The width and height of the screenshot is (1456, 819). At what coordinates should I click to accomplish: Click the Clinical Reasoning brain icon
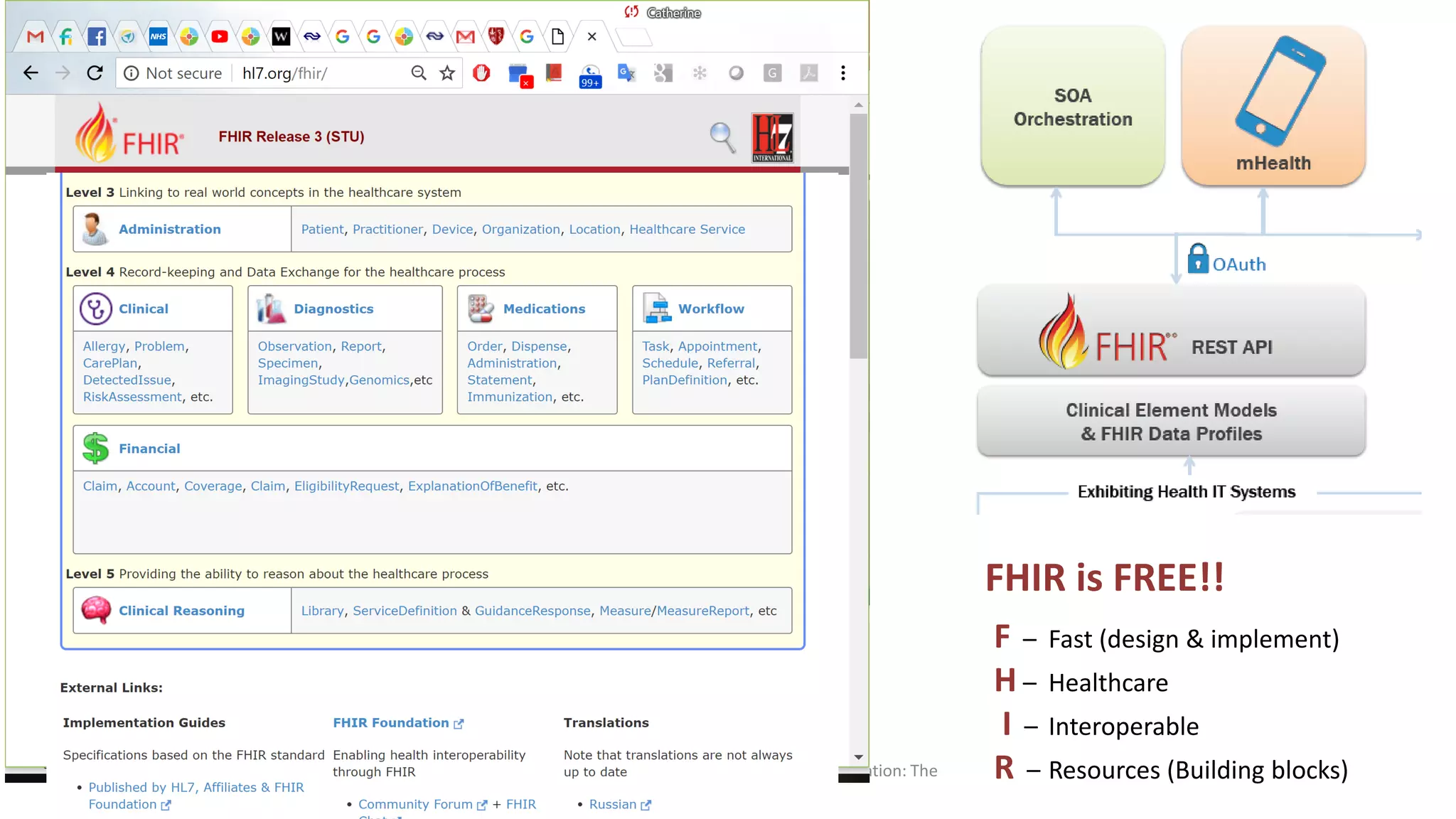[x=96, y=610]
